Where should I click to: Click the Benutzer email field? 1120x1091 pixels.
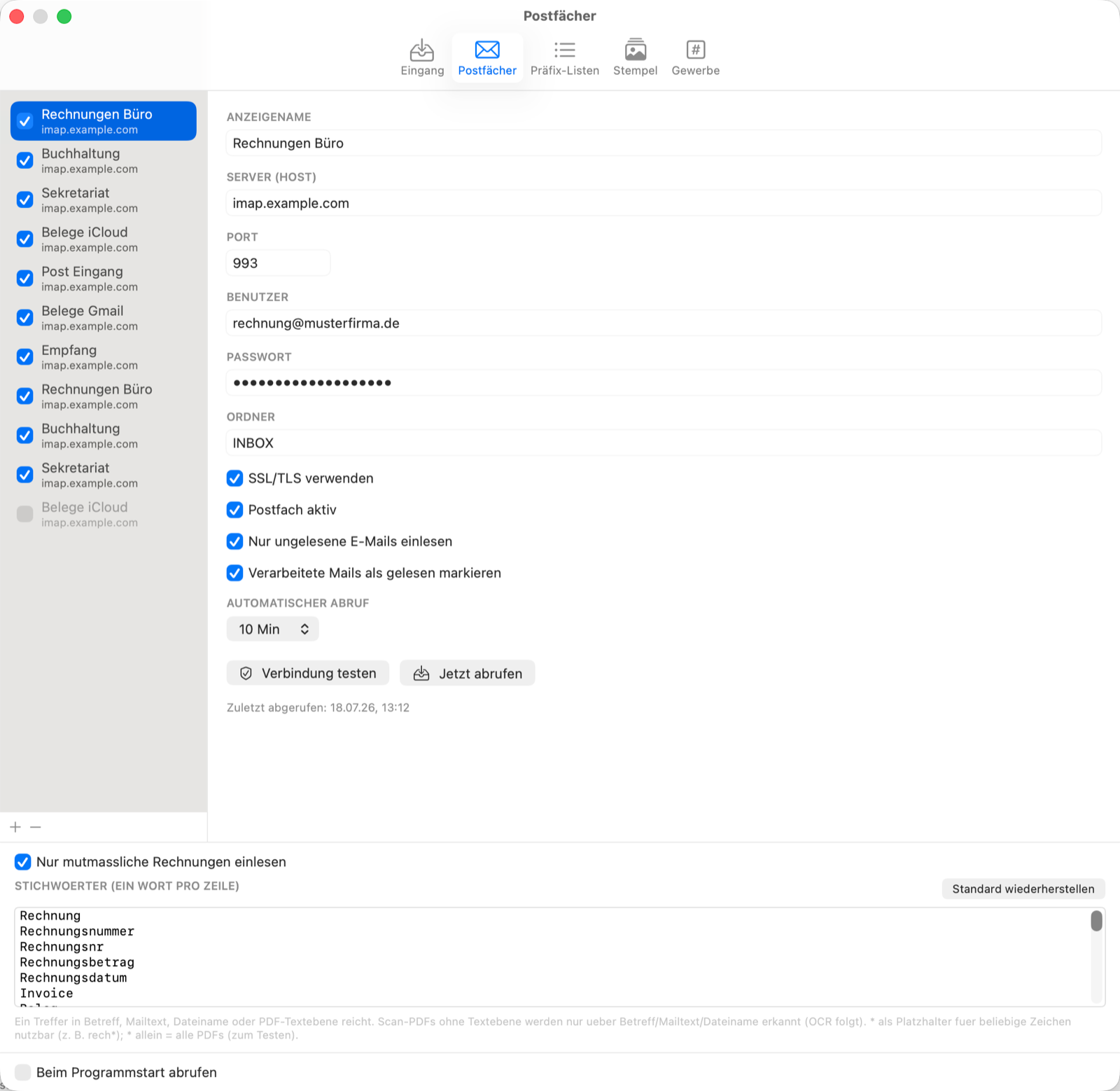click(664, 323)
